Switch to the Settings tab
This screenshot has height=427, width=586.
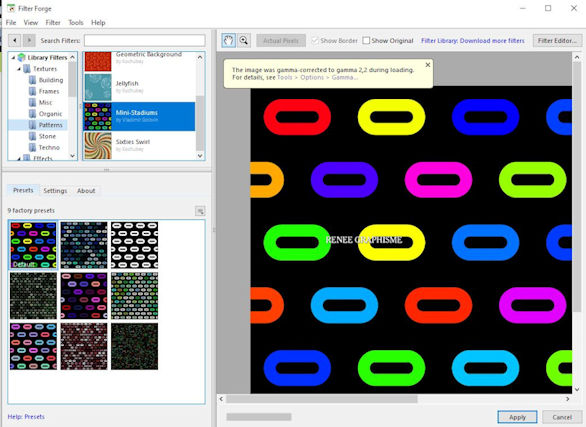pos(55,191)
